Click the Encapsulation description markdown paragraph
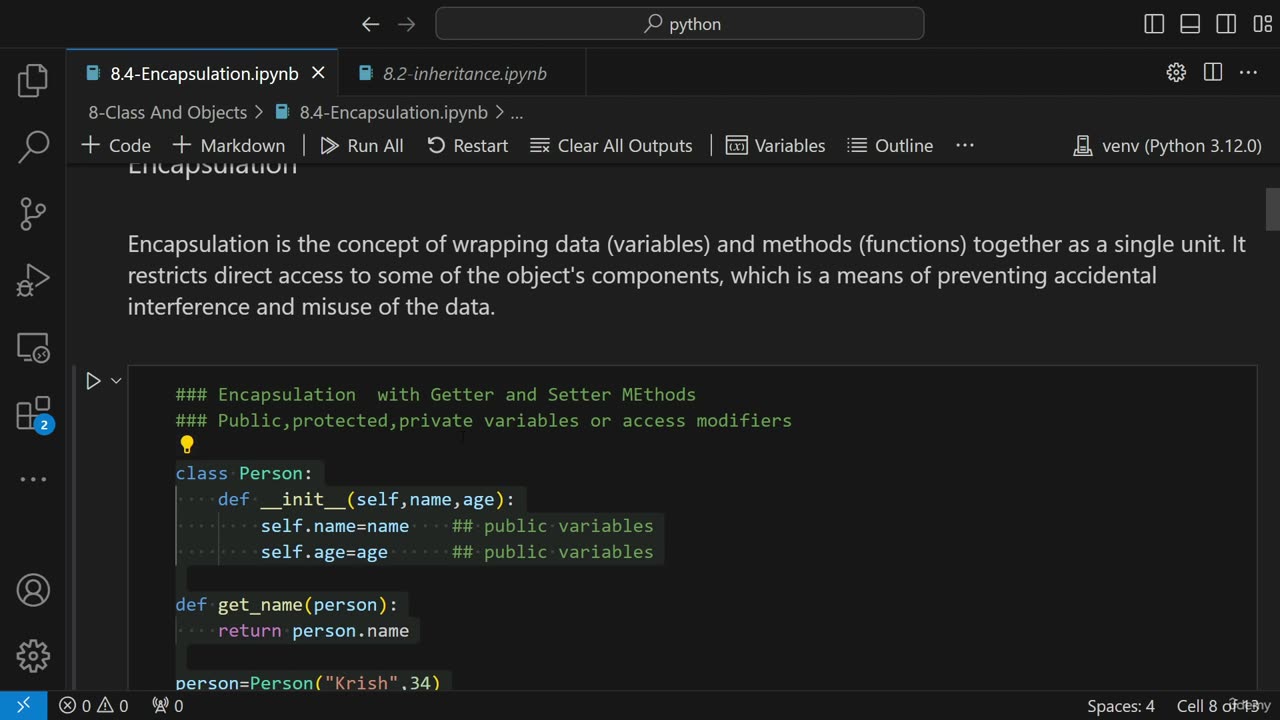The height and width of the screenshot is (720, 1280). [686, 275]
